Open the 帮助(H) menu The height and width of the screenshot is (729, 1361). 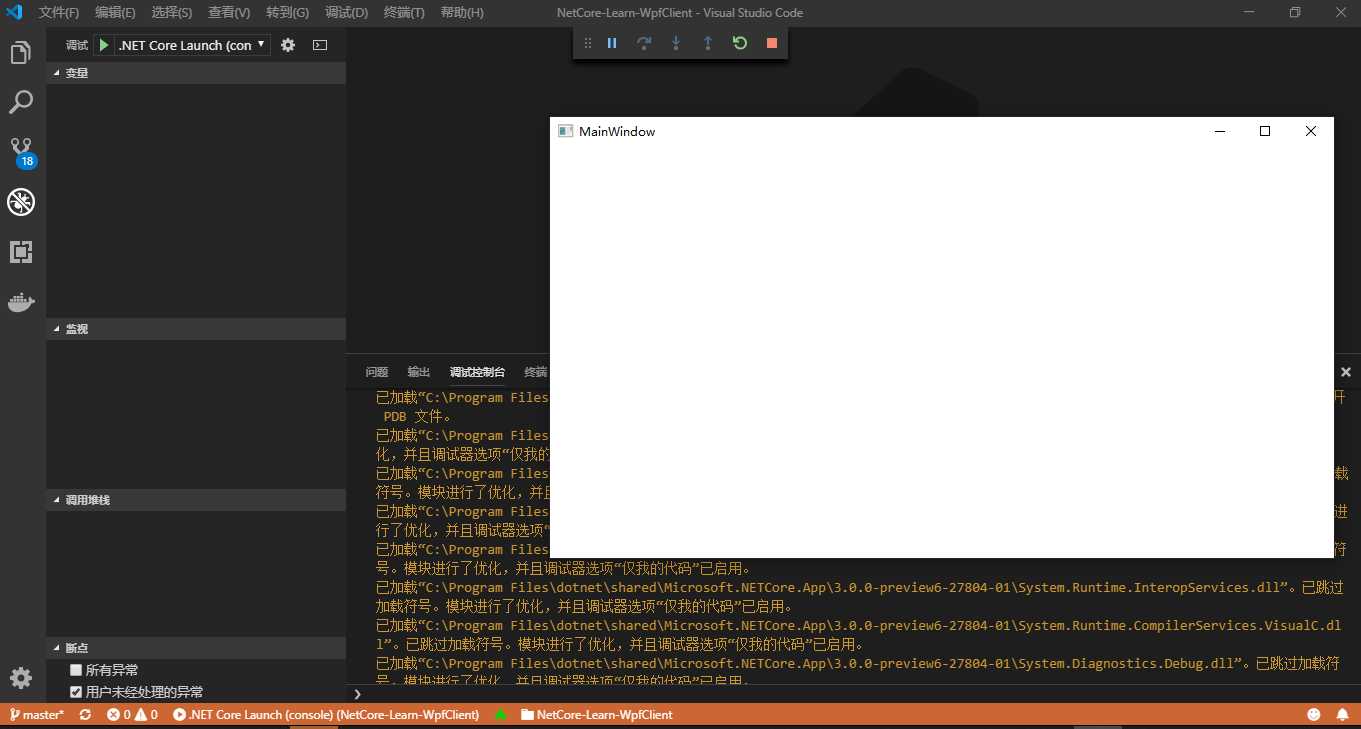coord(462,12)
